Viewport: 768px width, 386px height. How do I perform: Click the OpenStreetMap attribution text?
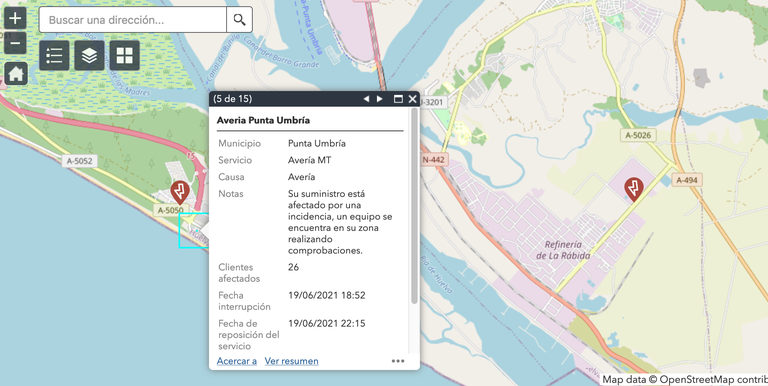(x=685, y=380)
